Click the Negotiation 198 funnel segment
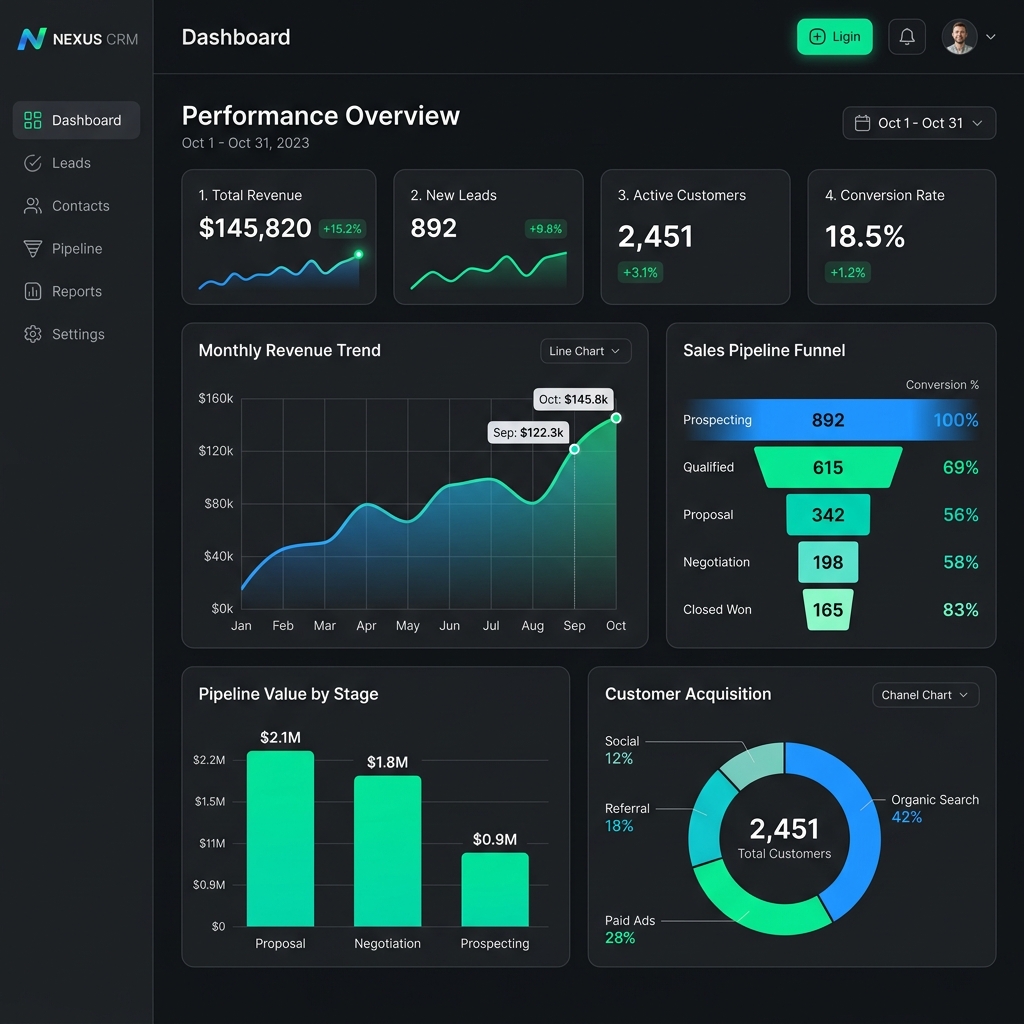Image resolution: width=1024 pixels, height=1024 pixels. (827, 562)
